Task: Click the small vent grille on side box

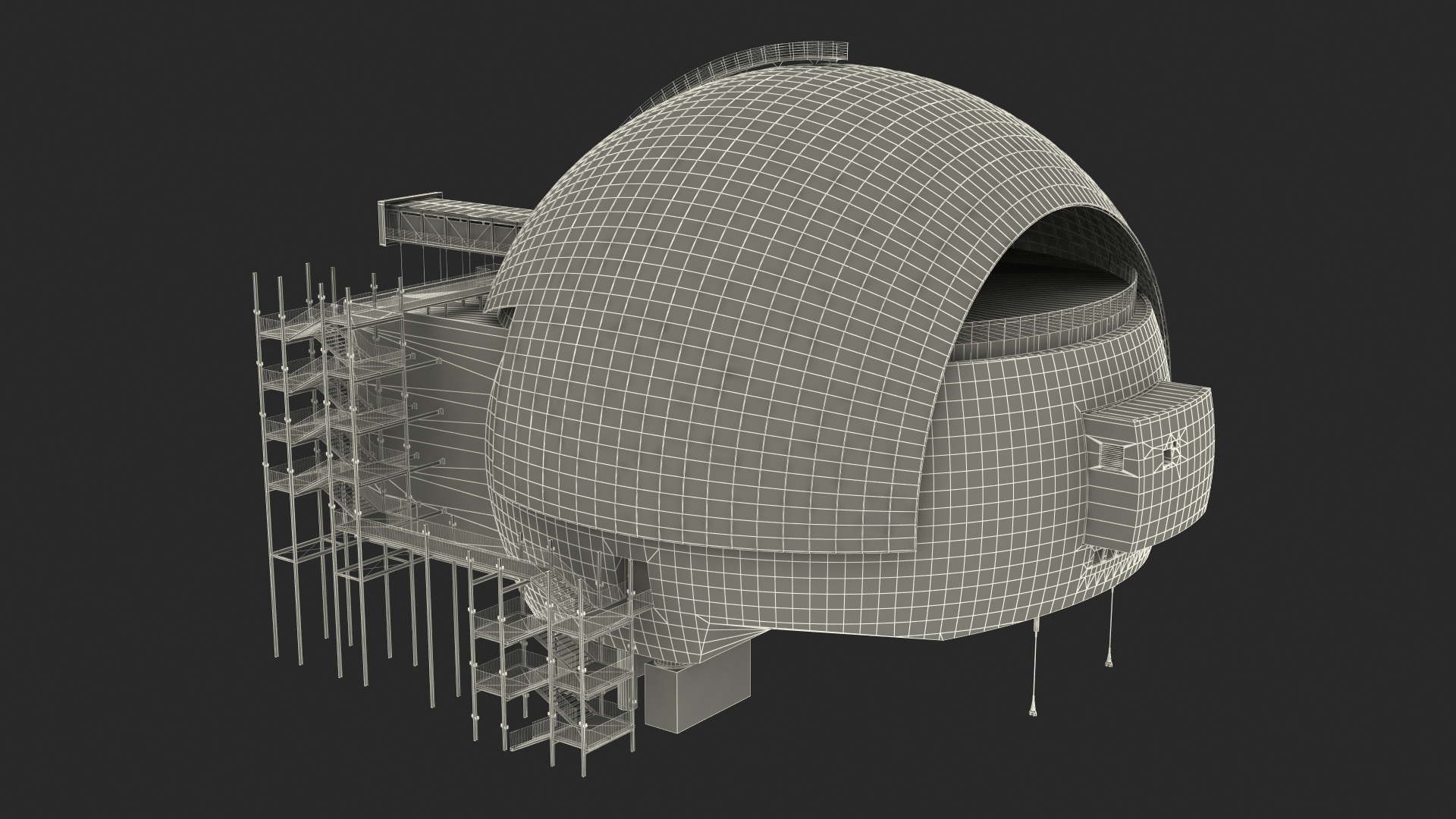Action: click(1111, 455)
